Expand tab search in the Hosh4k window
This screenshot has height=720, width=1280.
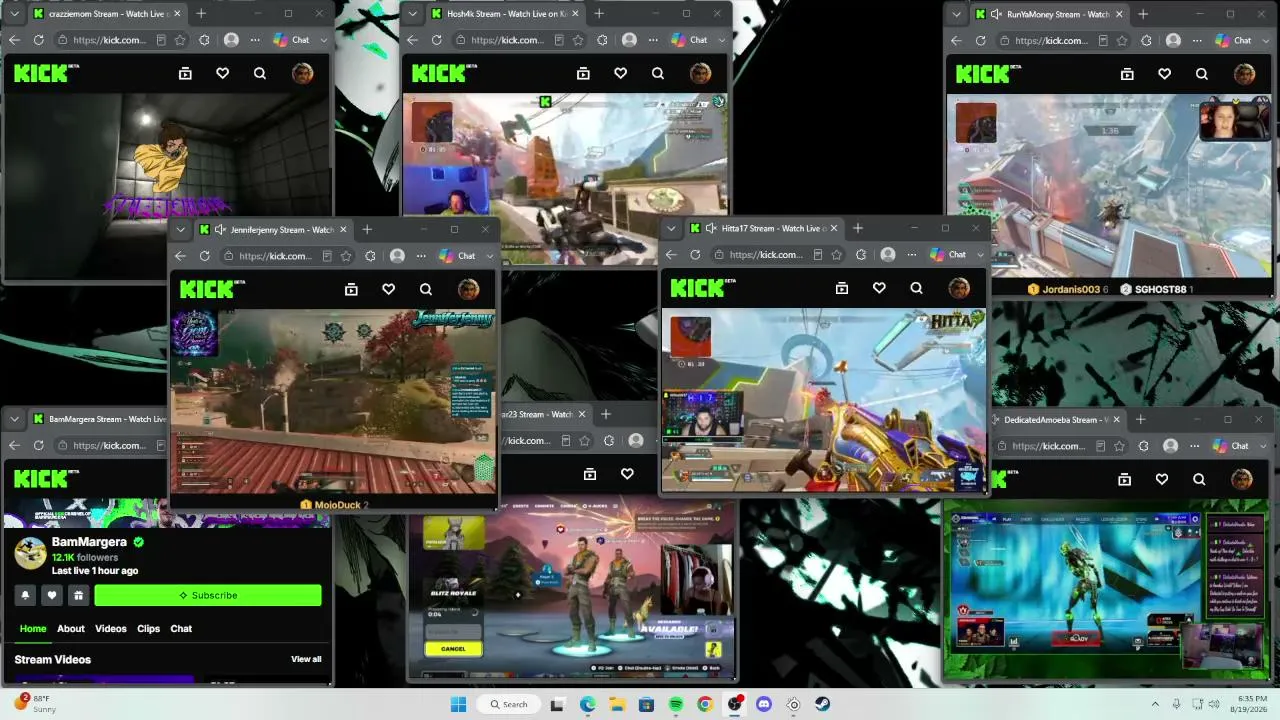pos(412,14)
